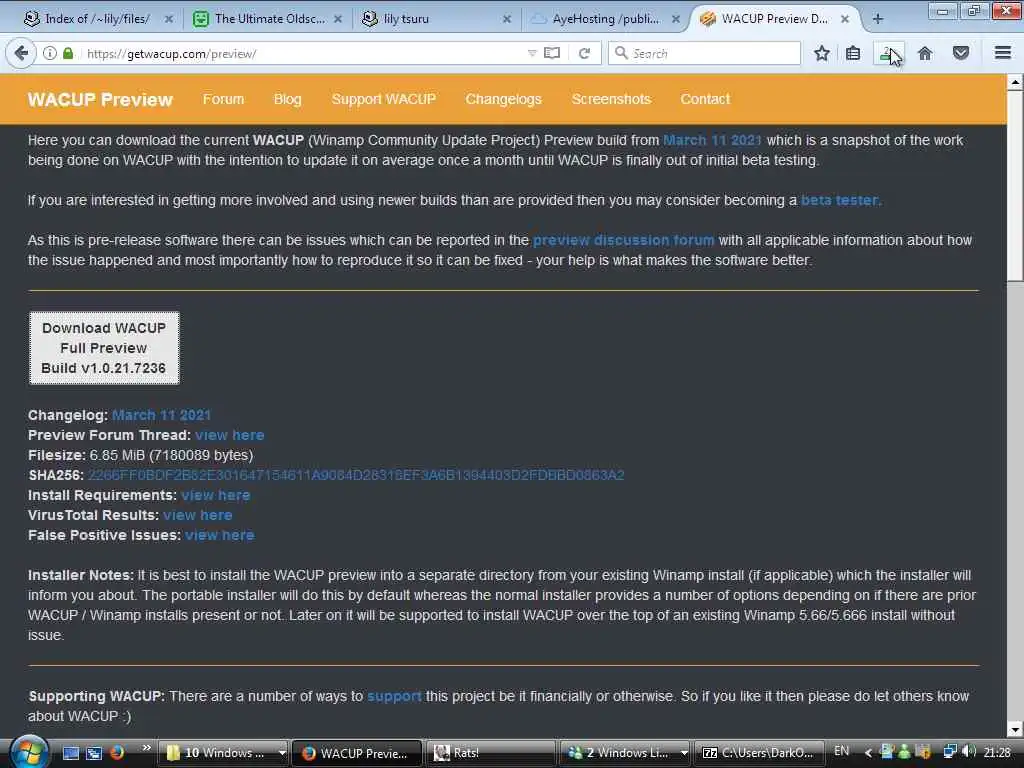Open the volume speaker tray icon

click(969, 752)
